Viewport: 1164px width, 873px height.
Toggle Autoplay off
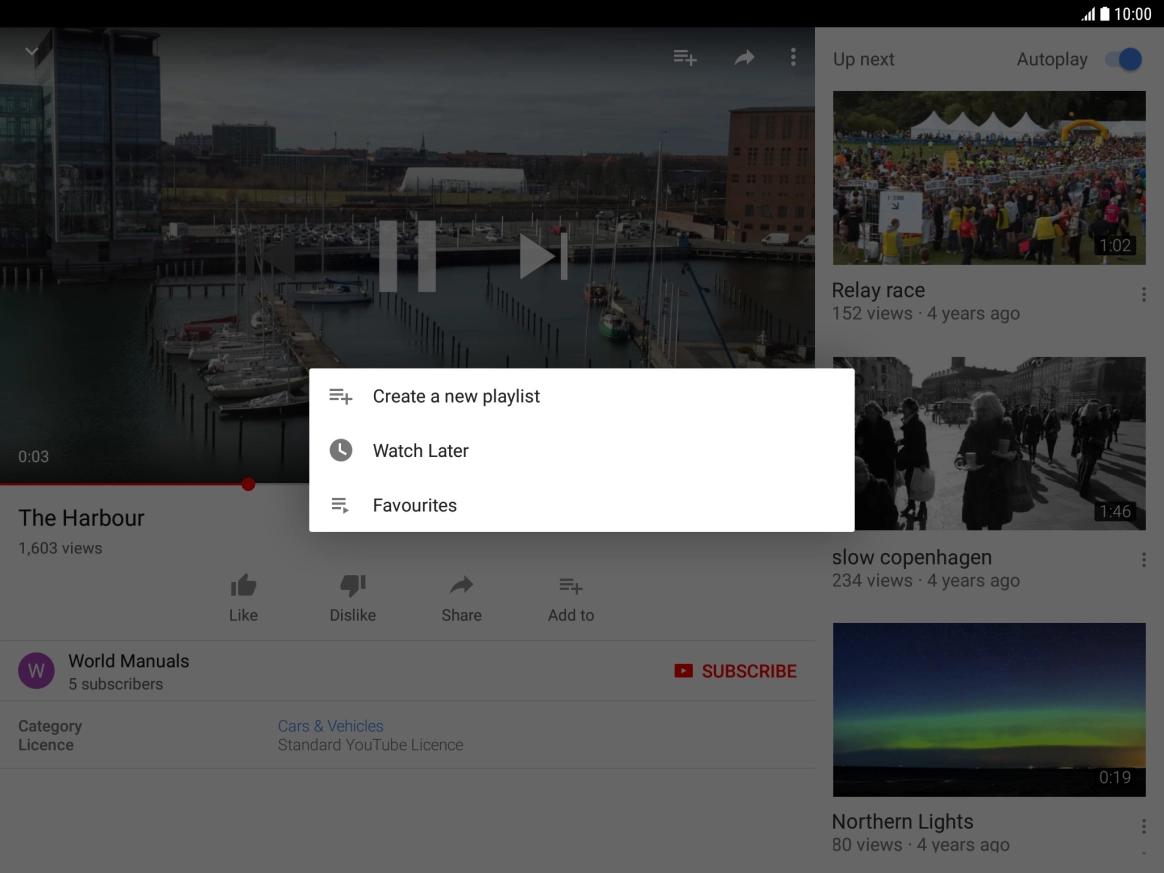1124,59
